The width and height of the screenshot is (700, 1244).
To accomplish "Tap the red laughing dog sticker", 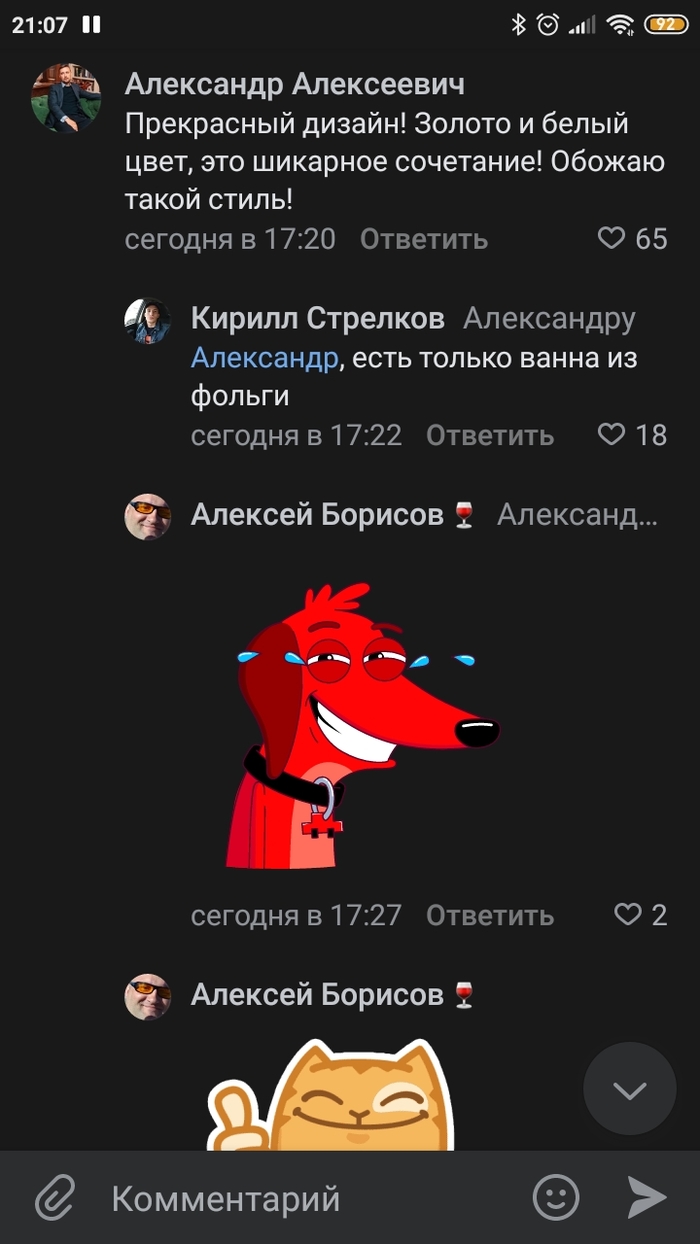I will [358, 727].
